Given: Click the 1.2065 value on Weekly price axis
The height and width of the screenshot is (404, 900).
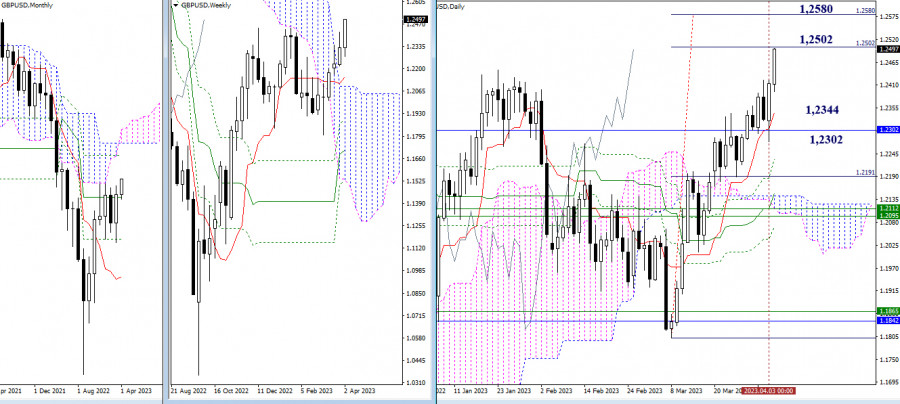Looking at the screenshot, I should 414,91.
